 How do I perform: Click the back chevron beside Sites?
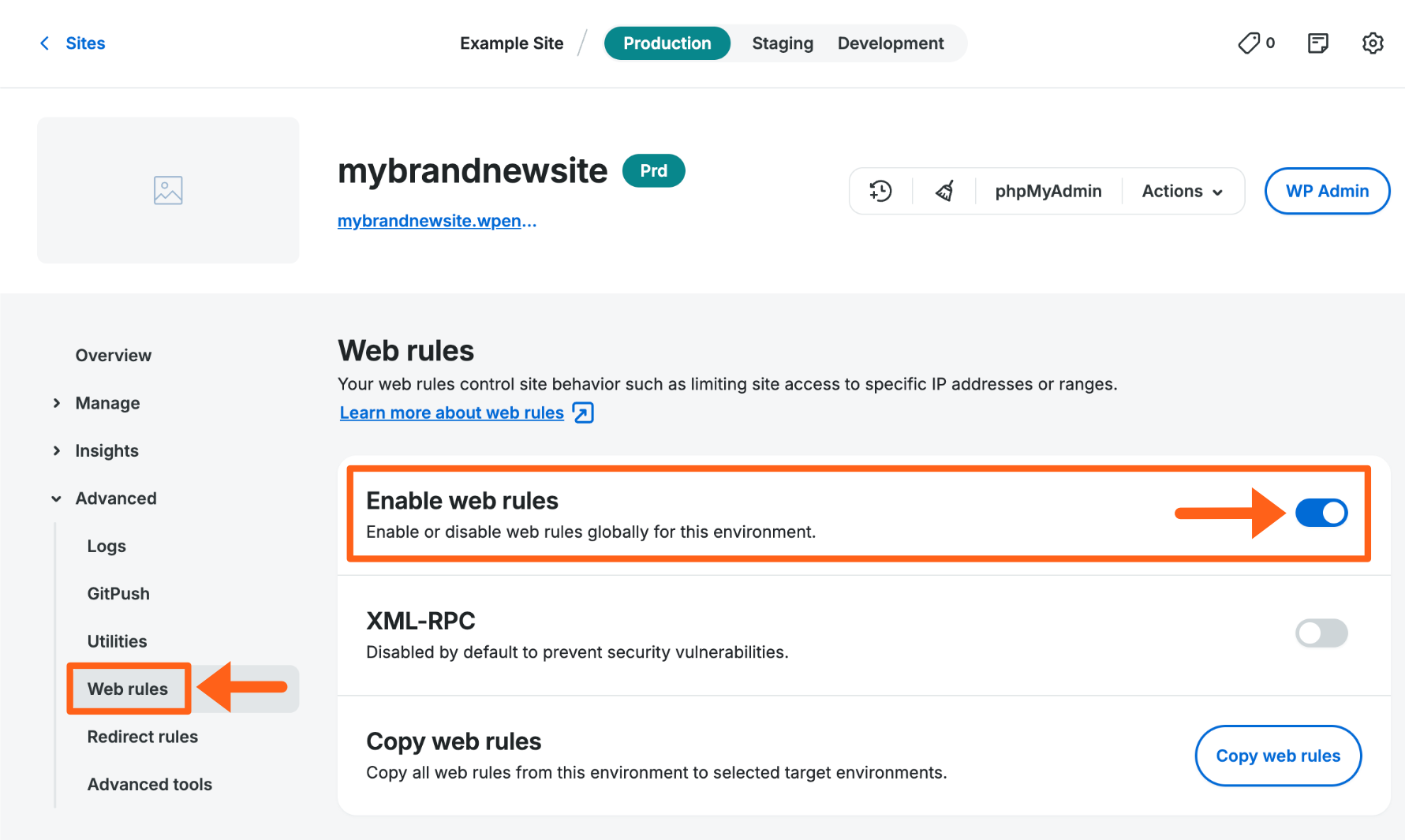pos(45,43)
